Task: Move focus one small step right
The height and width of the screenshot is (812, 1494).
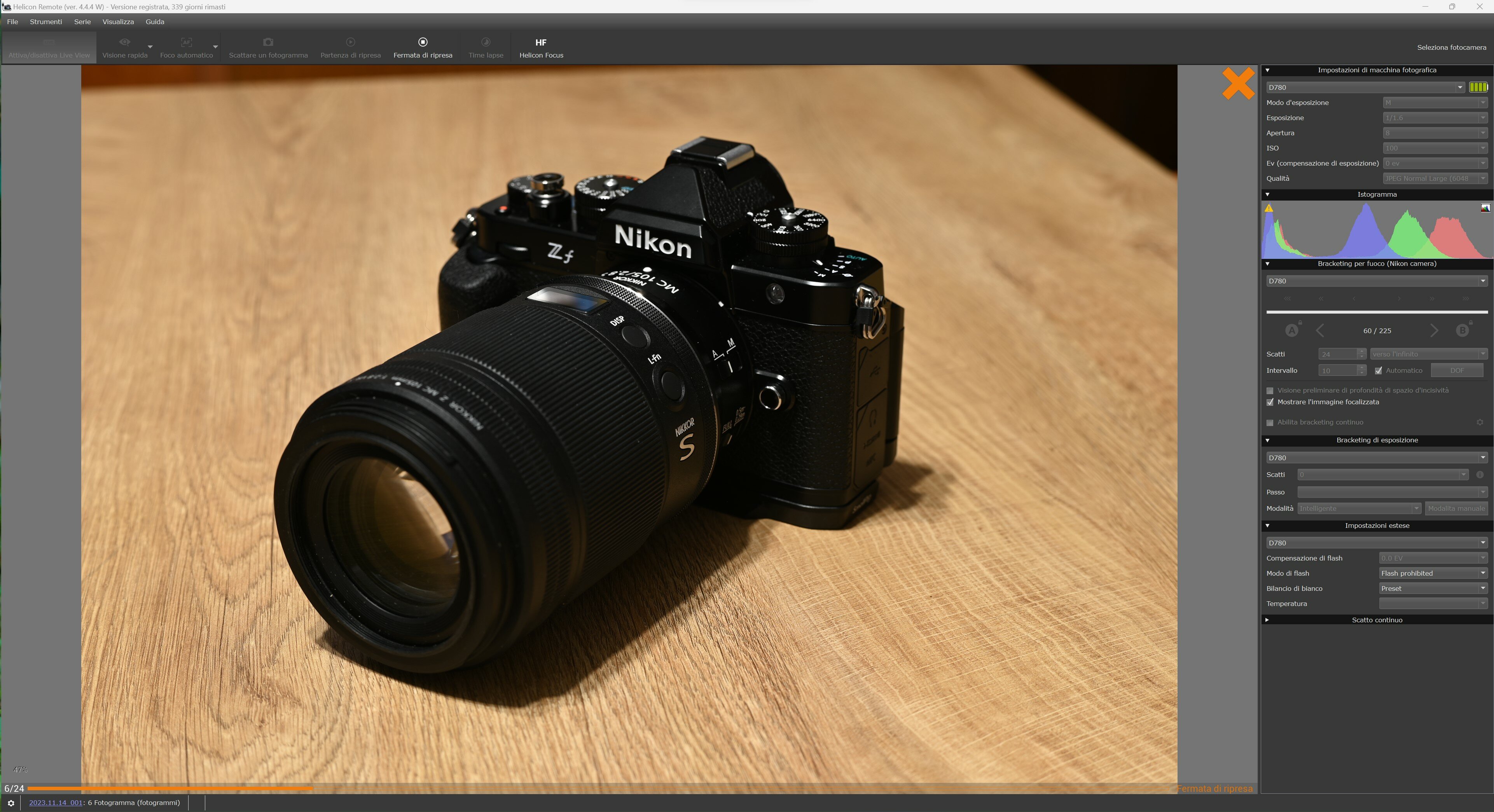Action: tap(1399, 299)
